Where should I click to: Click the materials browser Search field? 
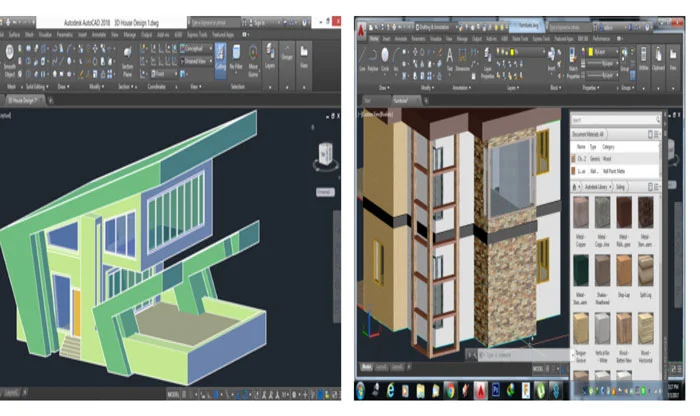pyautogui.click(x=615, y=120)
